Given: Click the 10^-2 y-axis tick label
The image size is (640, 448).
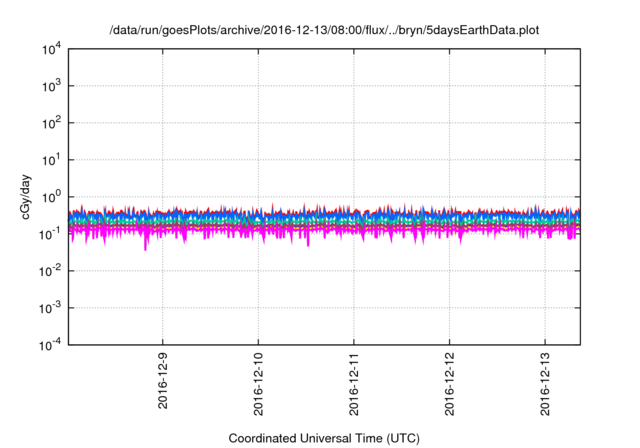Looking at the screenshot, I should (50, 271).
